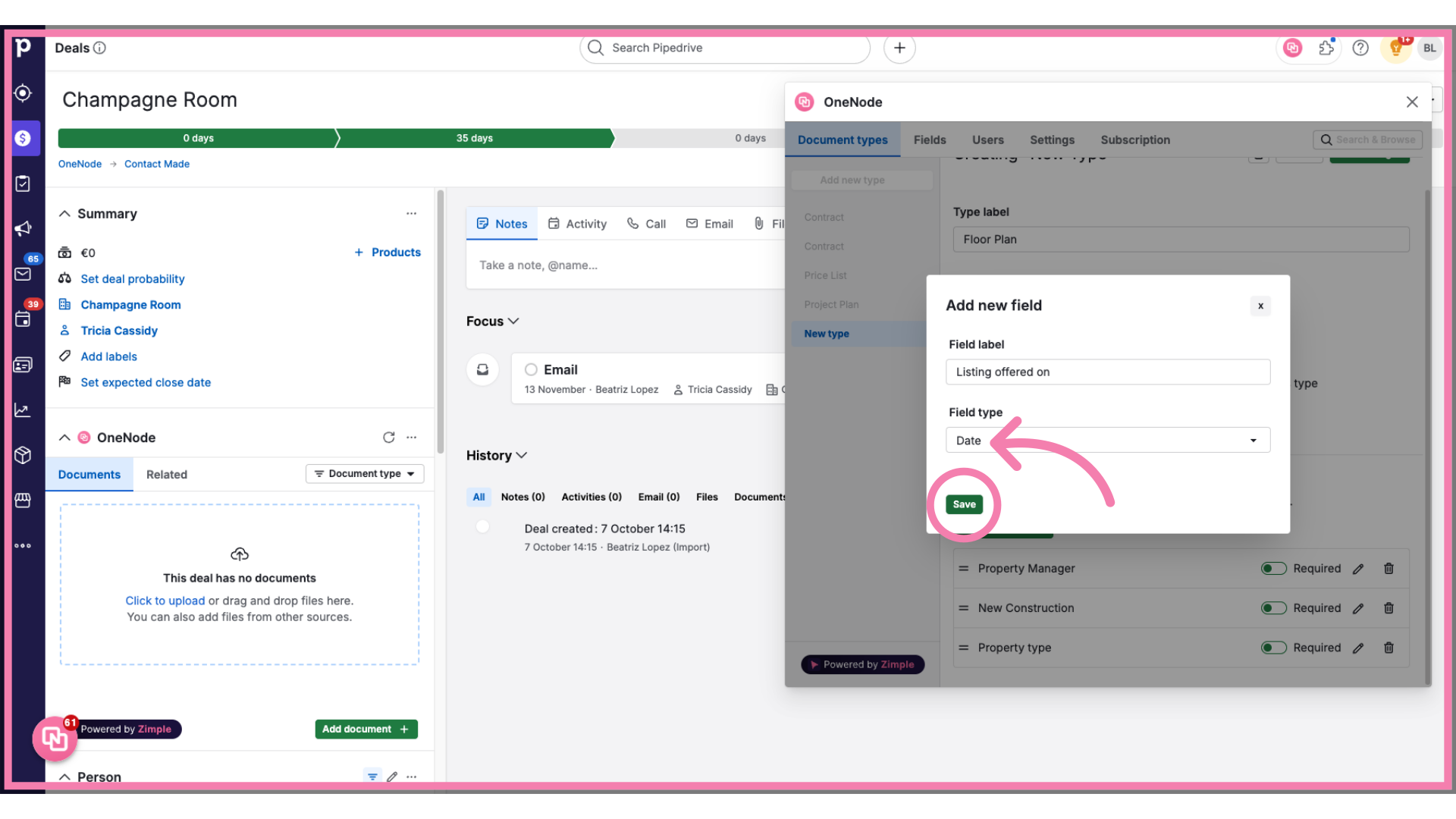Viewport: 1456px width, 819px height.
Task: Collapse the OneNode section
Action: pyautogui.click(x=64, y=438)
